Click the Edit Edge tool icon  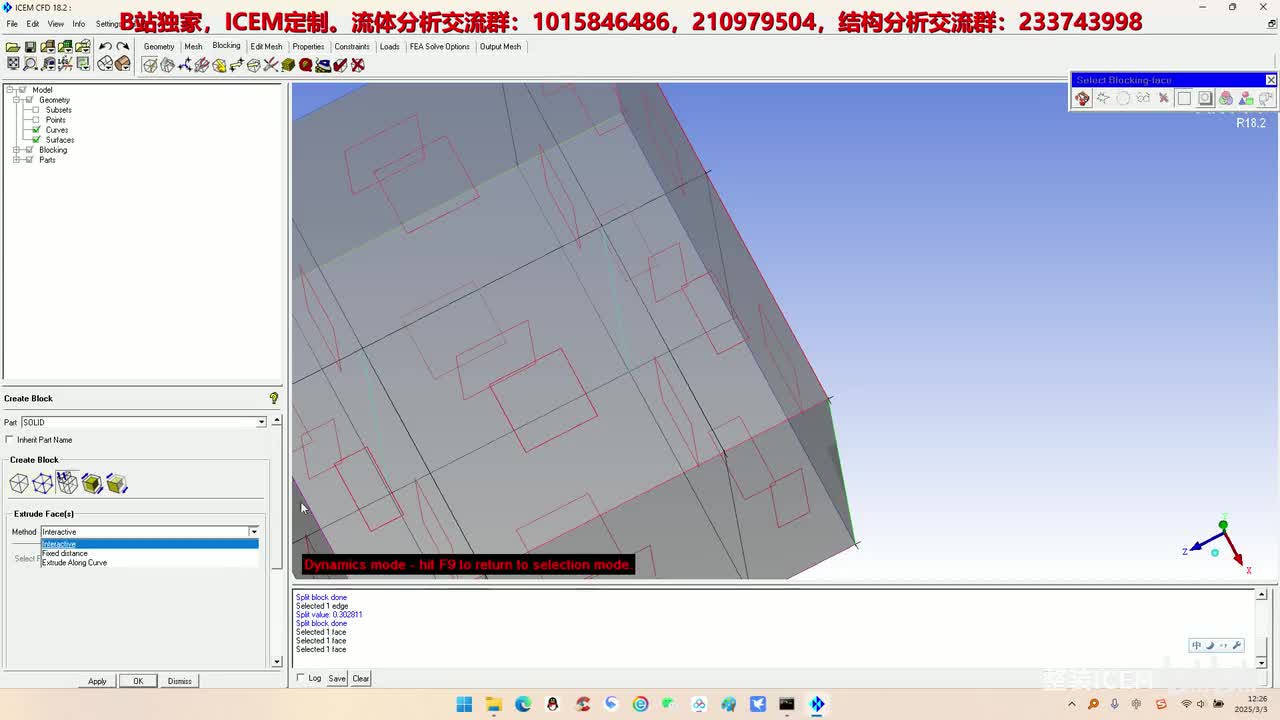[271, 65]
